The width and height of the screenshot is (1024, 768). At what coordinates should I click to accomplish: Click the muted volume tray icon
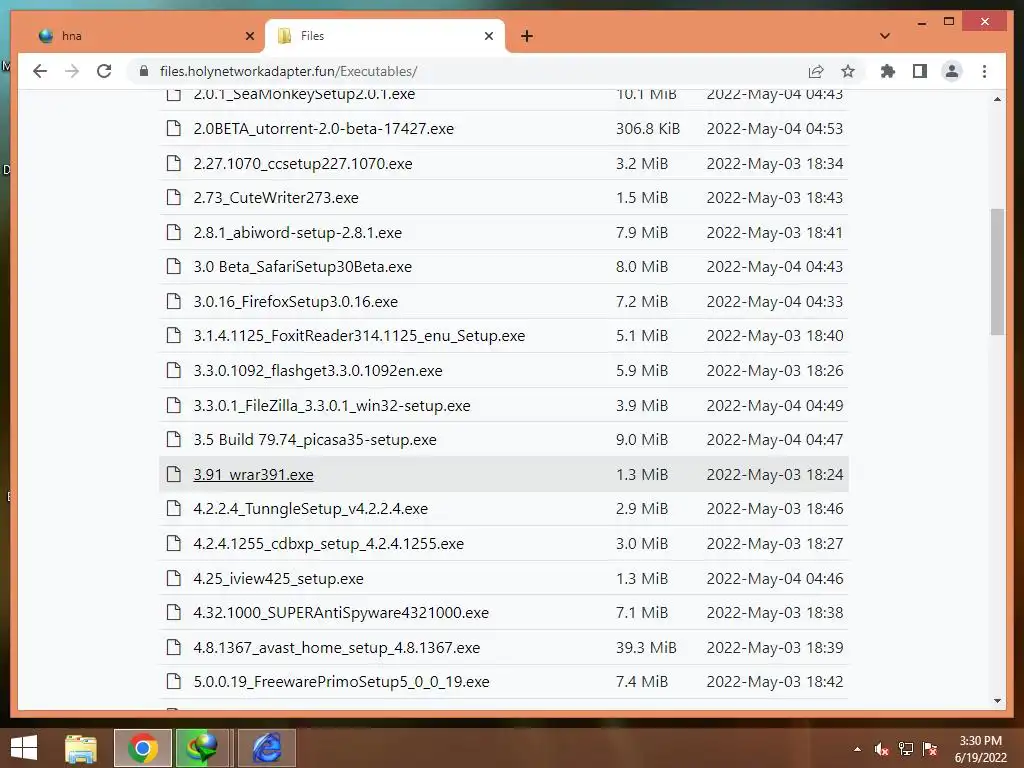coord(882,749)
